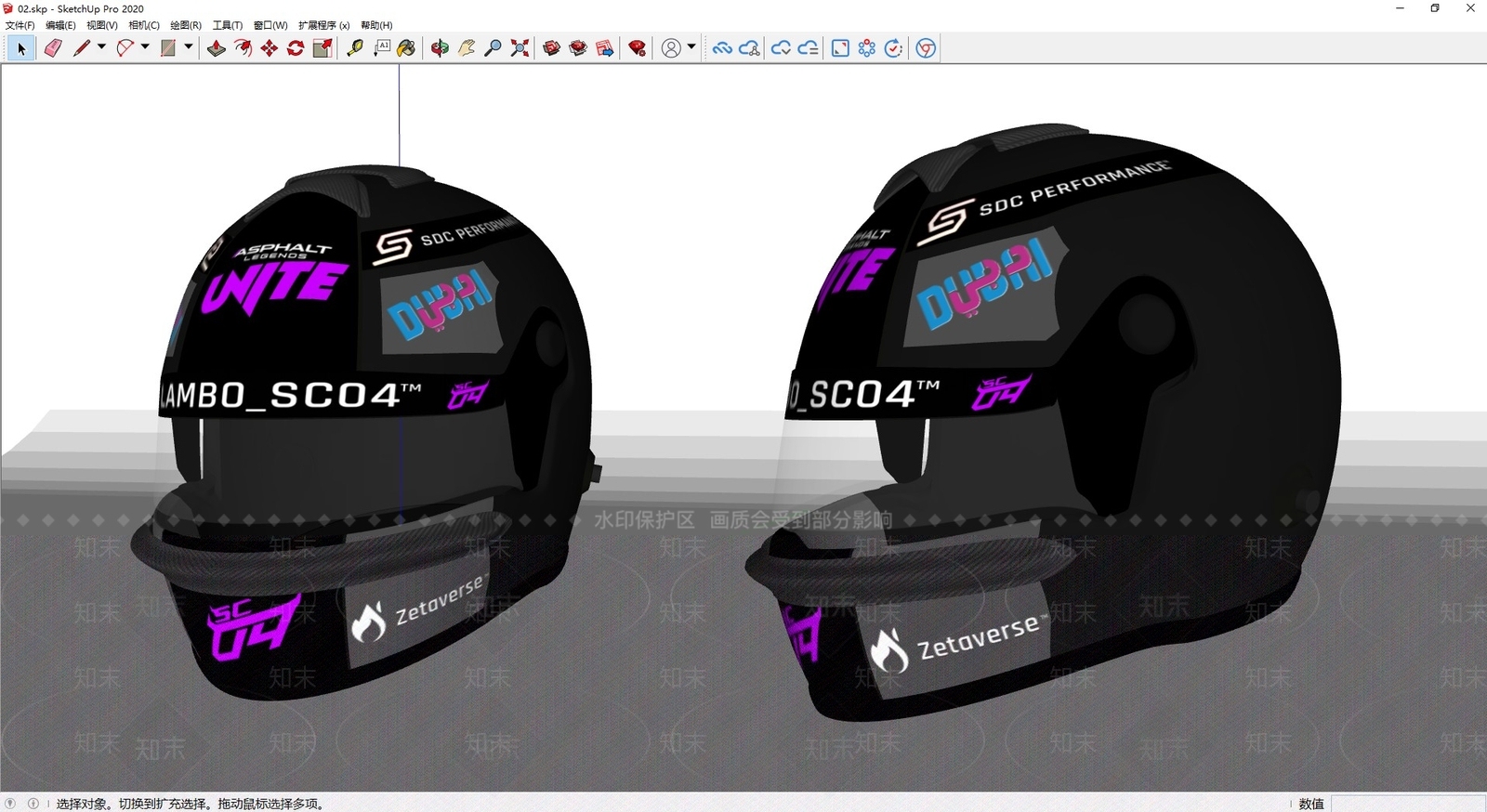Select the arrow Select tool

click(x=20, y=48)
